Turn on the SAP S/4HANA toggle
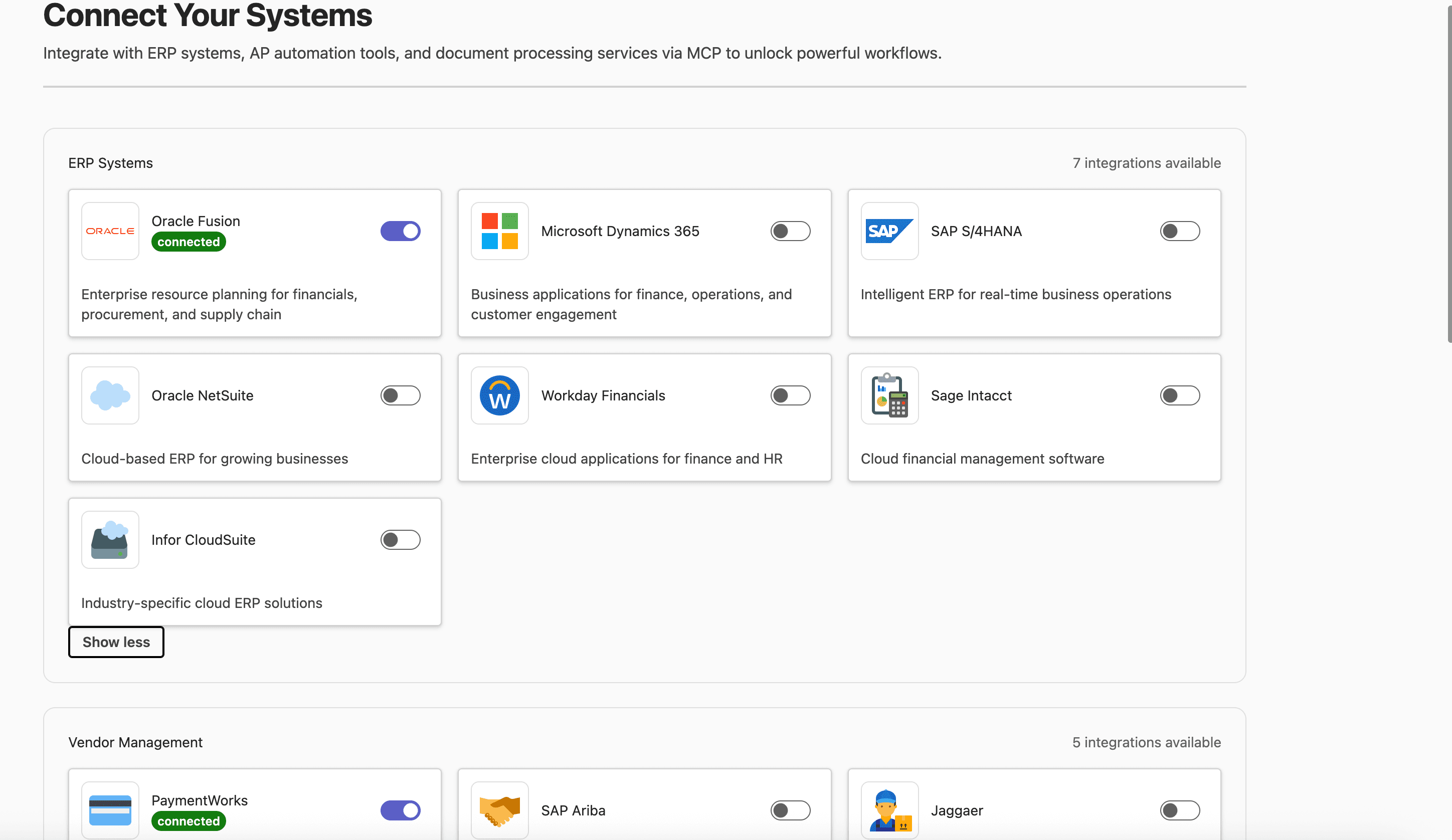1452x840 pixels. [x=1180, y=231]
